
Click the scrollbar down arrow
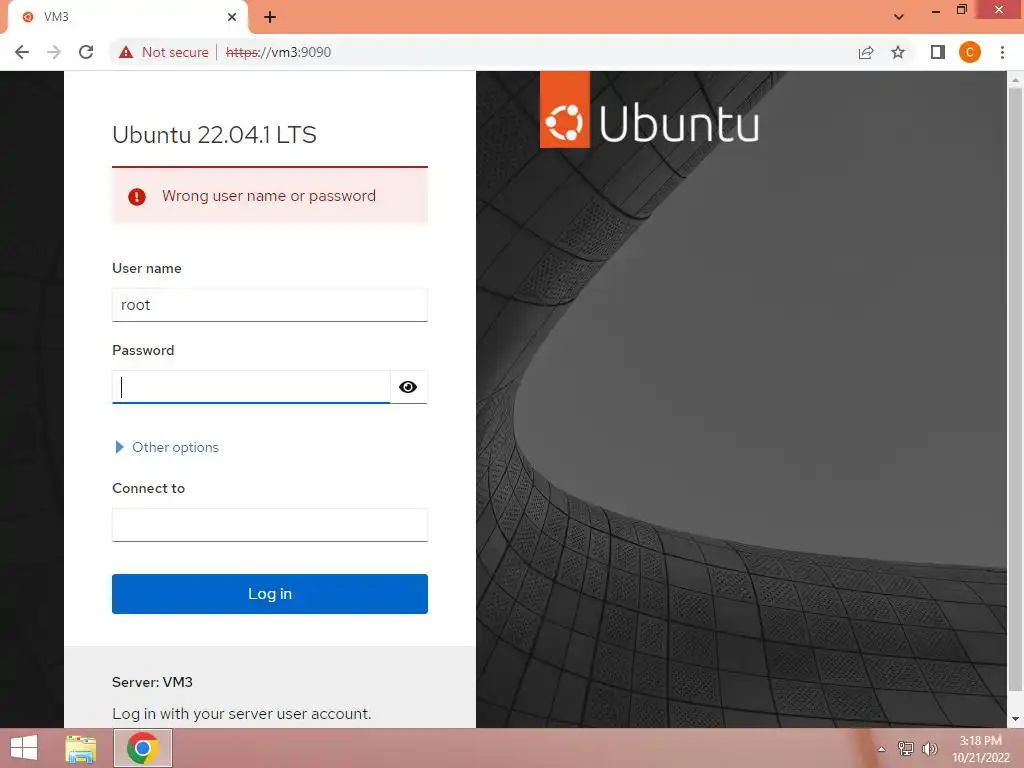pyautogui.click(x=1015, y=719)
